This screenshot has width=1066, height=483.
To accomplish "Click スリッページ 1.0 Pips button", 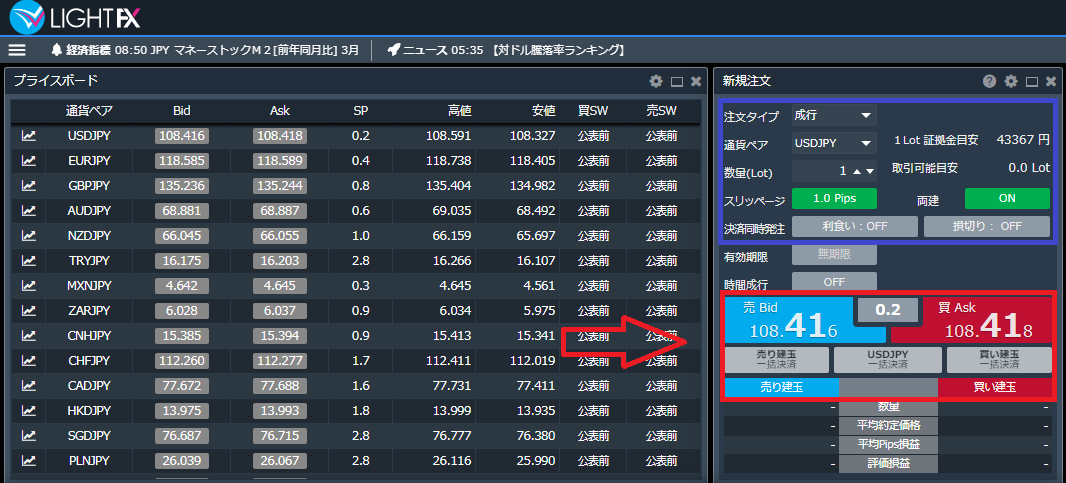I will (834, 199).
